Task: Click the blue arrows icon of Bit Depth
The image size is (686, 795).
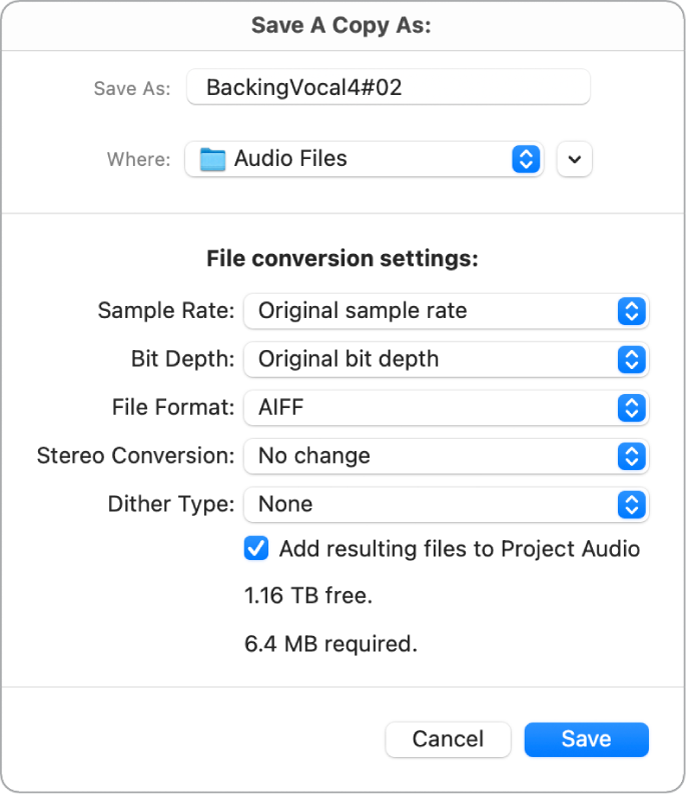Action: [x=631, y=359]
